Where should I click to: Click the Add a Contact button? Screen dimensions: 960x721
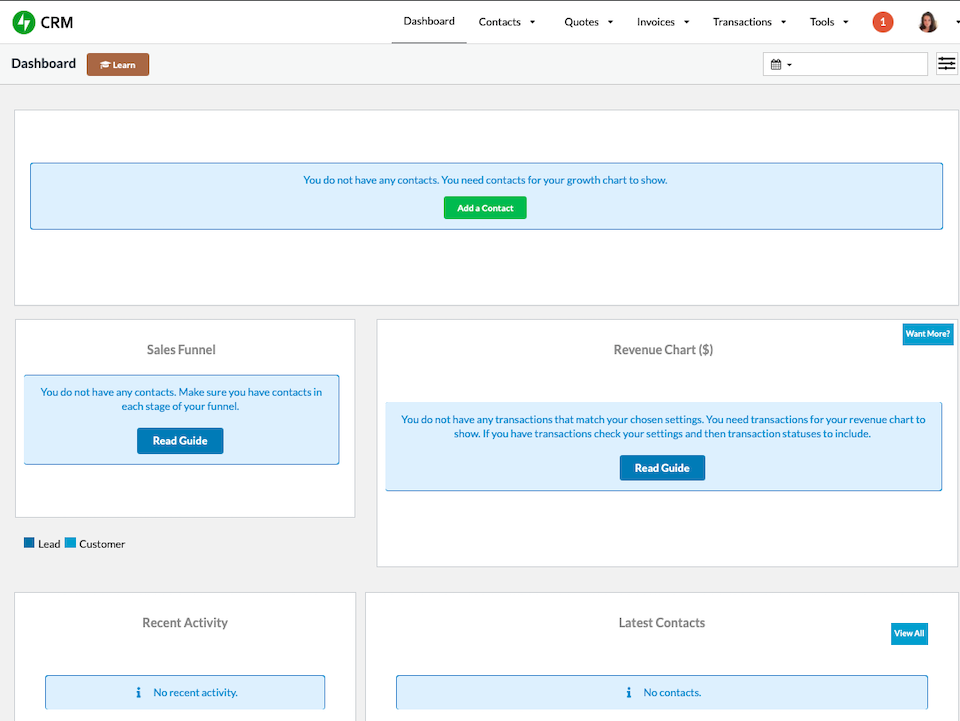[x=485, y=208]
